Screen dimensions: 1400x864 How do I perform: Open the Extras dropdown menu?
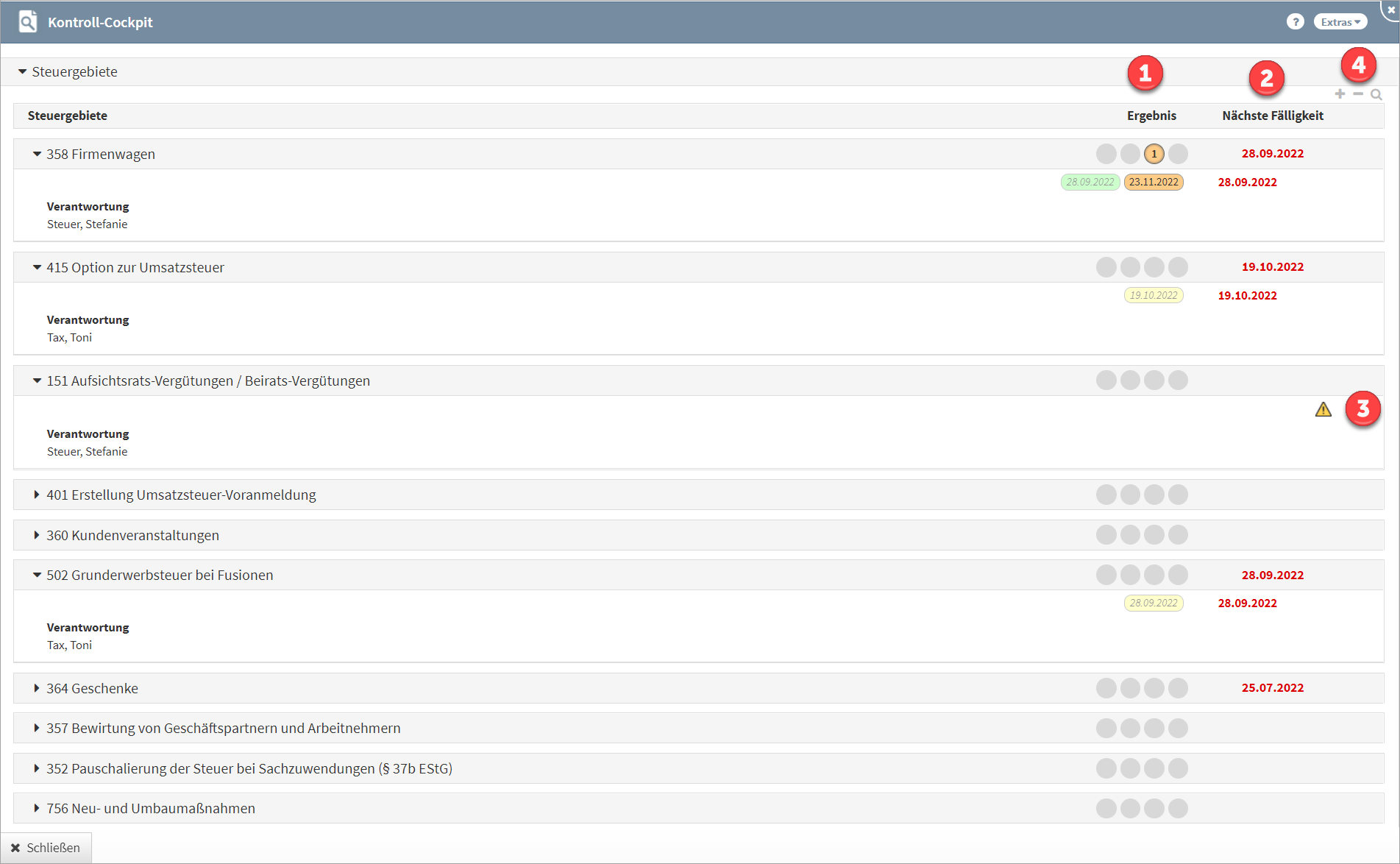click(x=1340, y=22)
